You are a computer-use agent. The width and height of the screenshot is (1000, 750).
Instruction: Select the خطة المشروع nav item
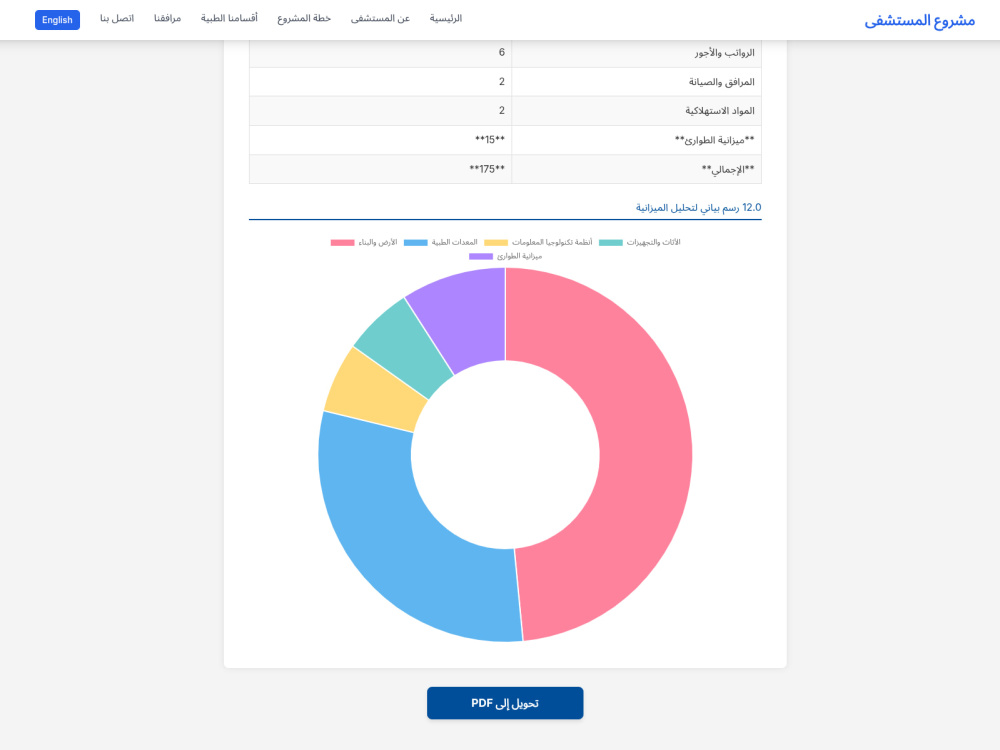click(304, 18)
